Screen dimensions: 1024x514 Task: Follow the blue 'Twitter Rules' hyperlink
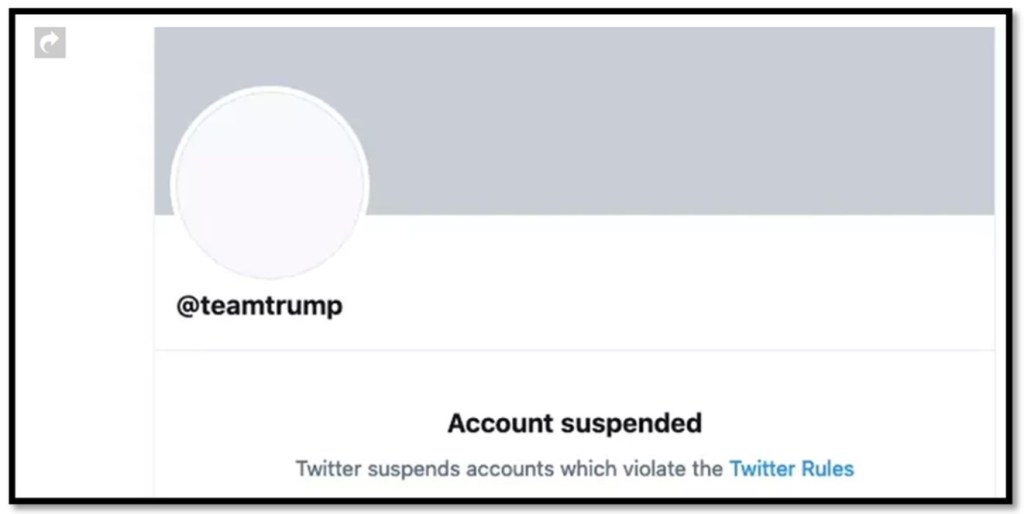pyautogui.click(x=791, y=468)
